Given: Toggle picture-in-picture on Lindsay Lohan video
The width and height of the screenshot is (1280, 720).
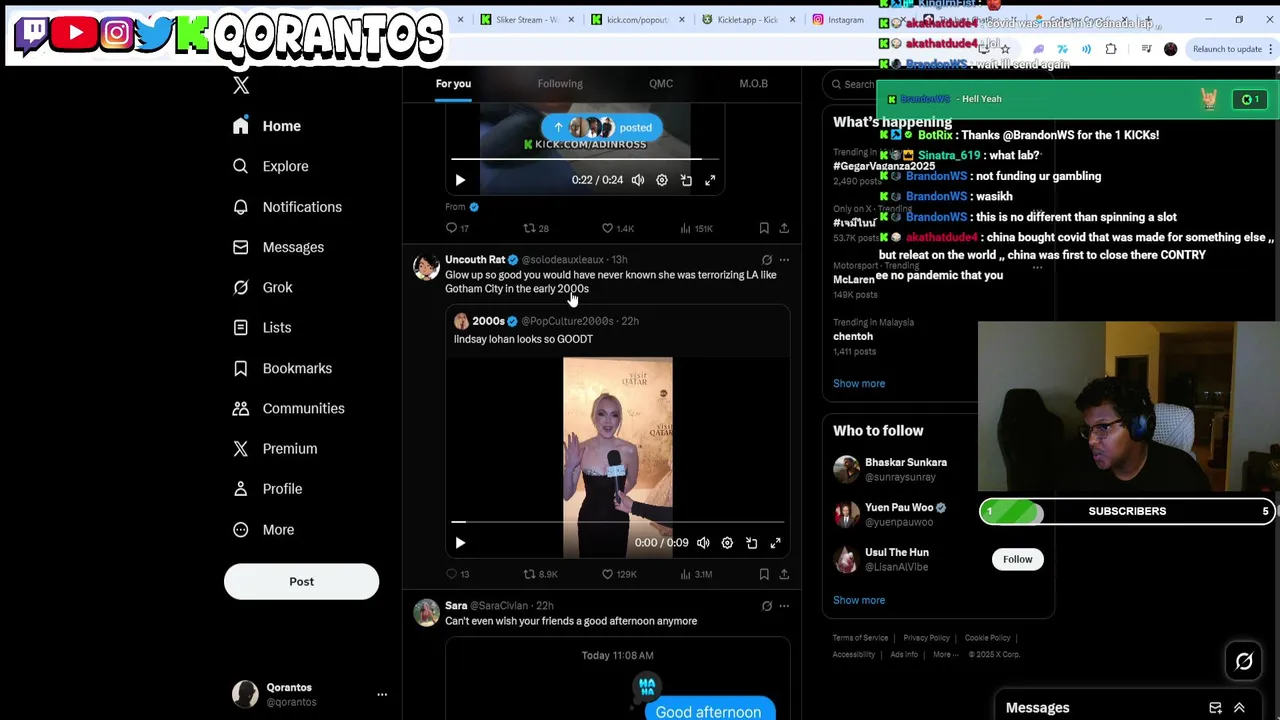Looking at the screenshot, I should pyautogui.click(x=751, y=543).
